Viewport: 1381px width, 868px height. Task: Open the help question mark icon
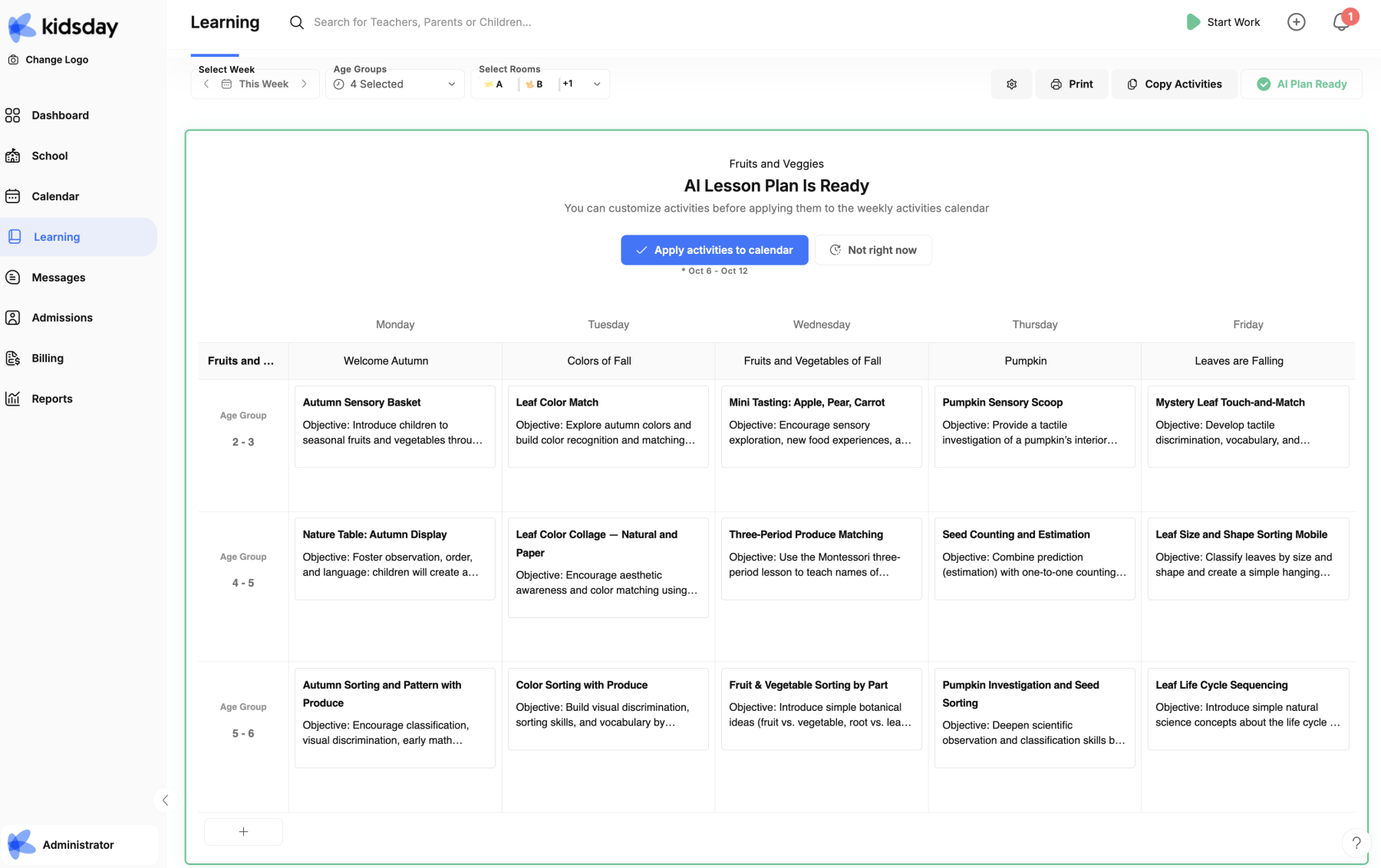click(1356, 843)
